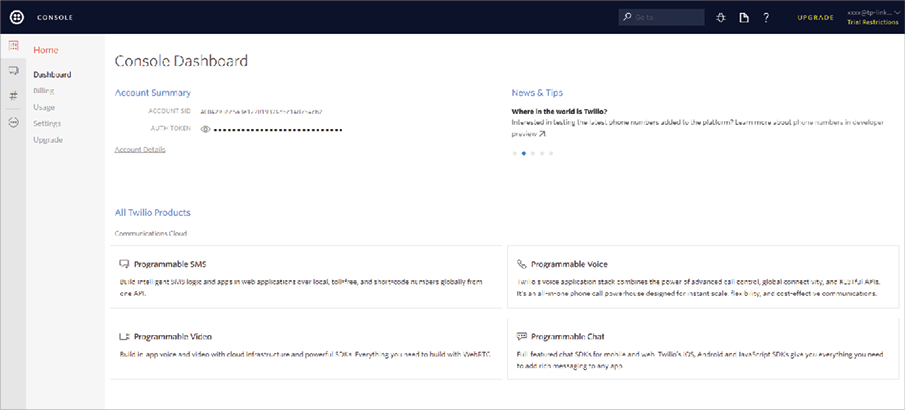
Task: Open Trial Restrictions link
Action: point(873,23)
